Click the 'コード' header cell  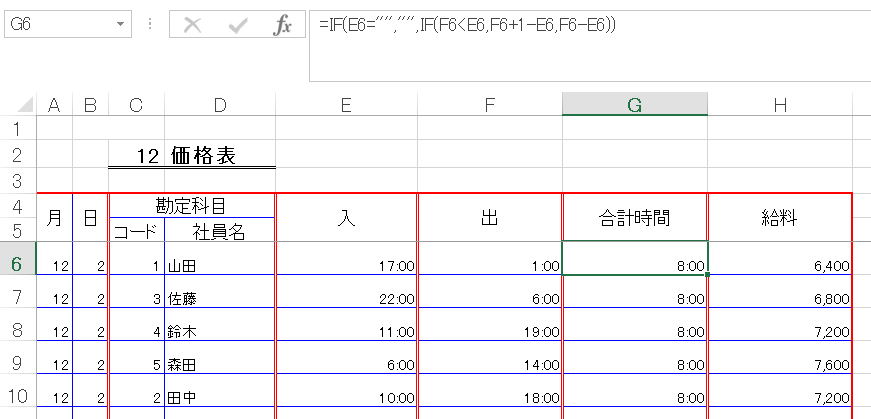[137, 230]
